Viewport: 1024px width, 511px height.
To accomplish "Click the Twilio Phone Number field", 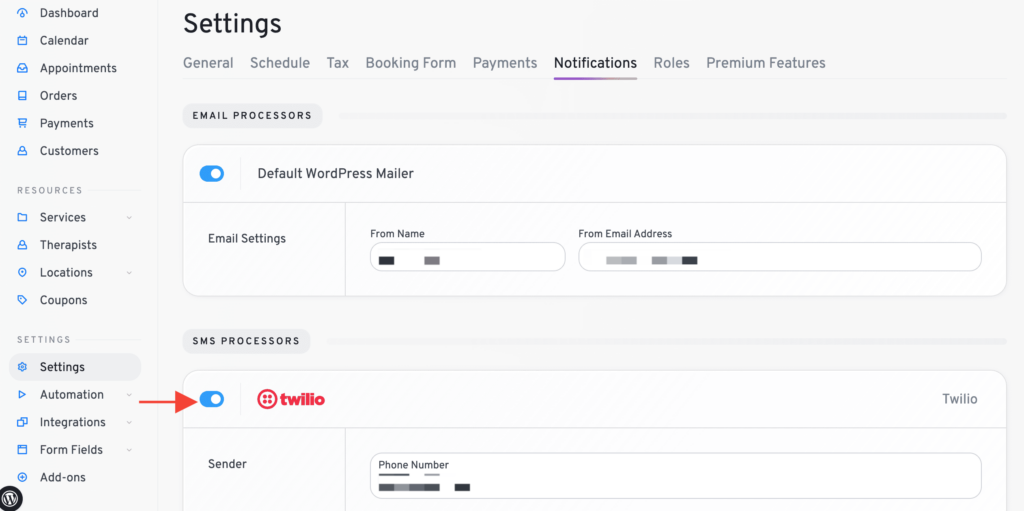I will coord(676,476).
